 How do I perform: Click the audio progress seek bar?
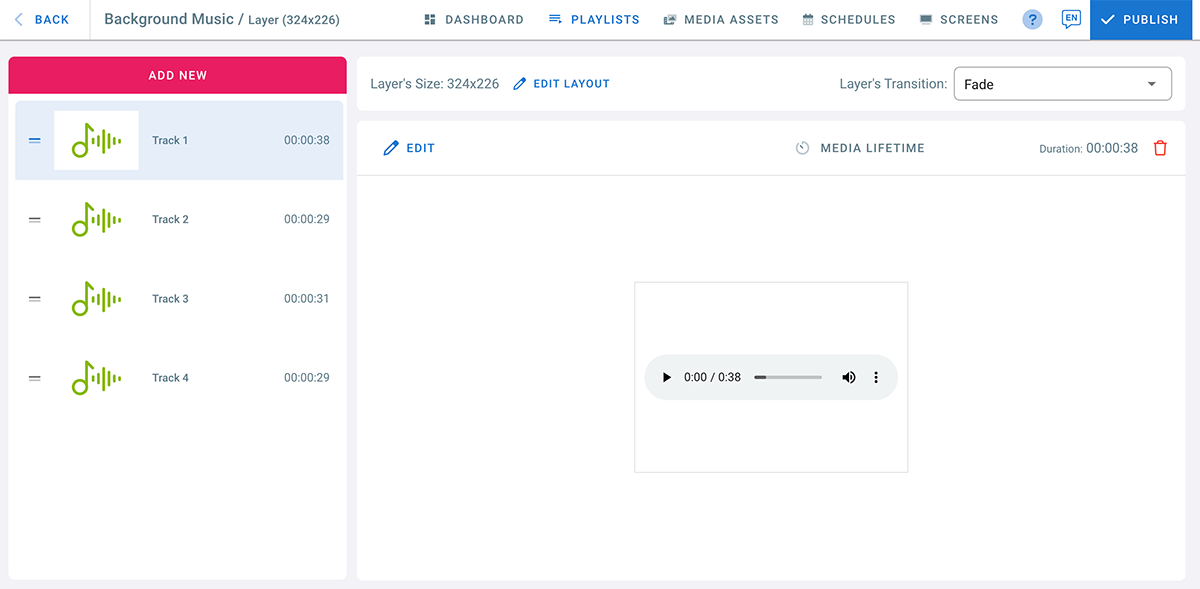(x=788, y=378)
